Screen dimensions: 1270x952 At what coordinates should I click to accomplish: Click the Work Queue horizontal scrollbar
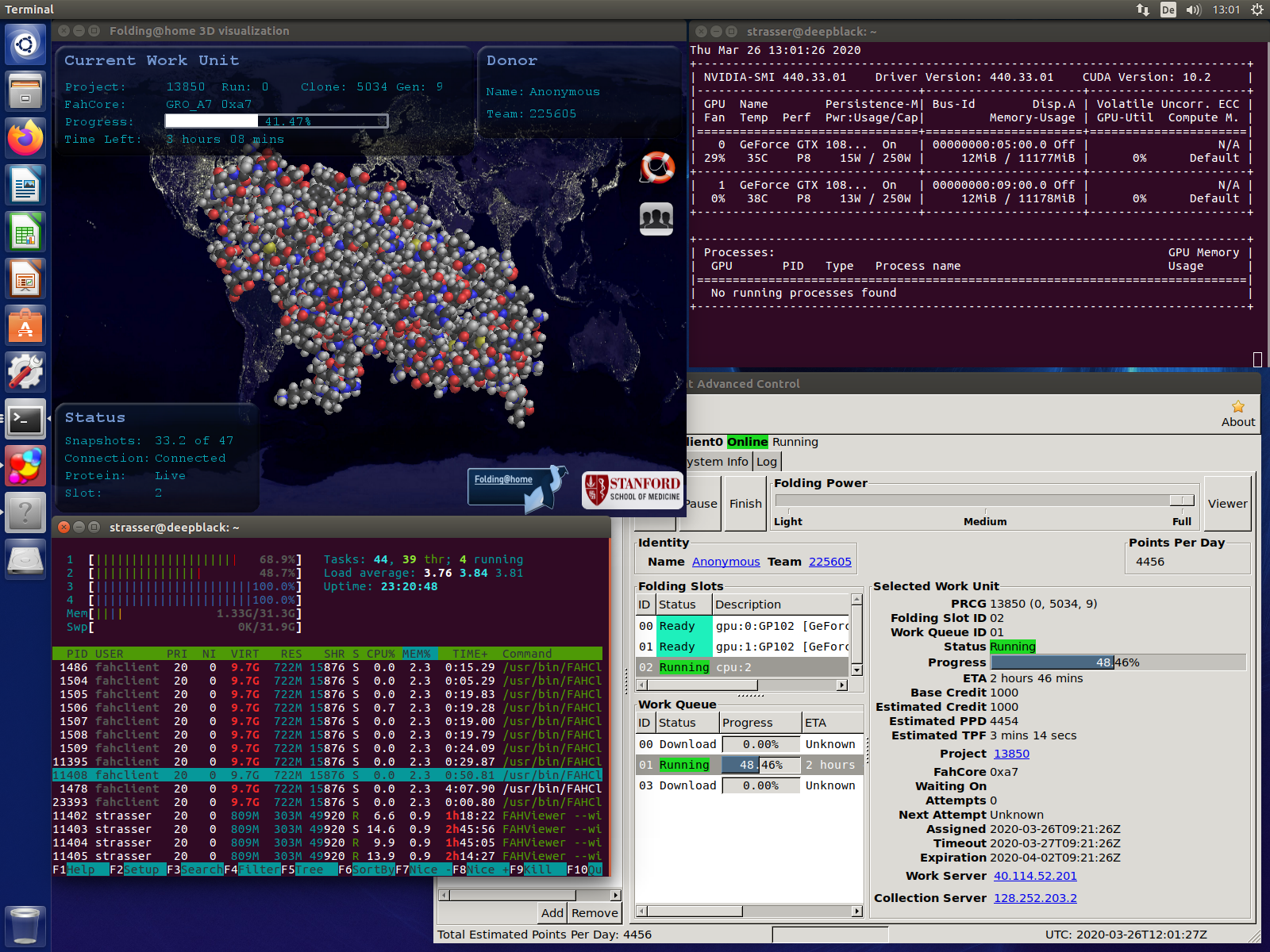click(749, 911)
